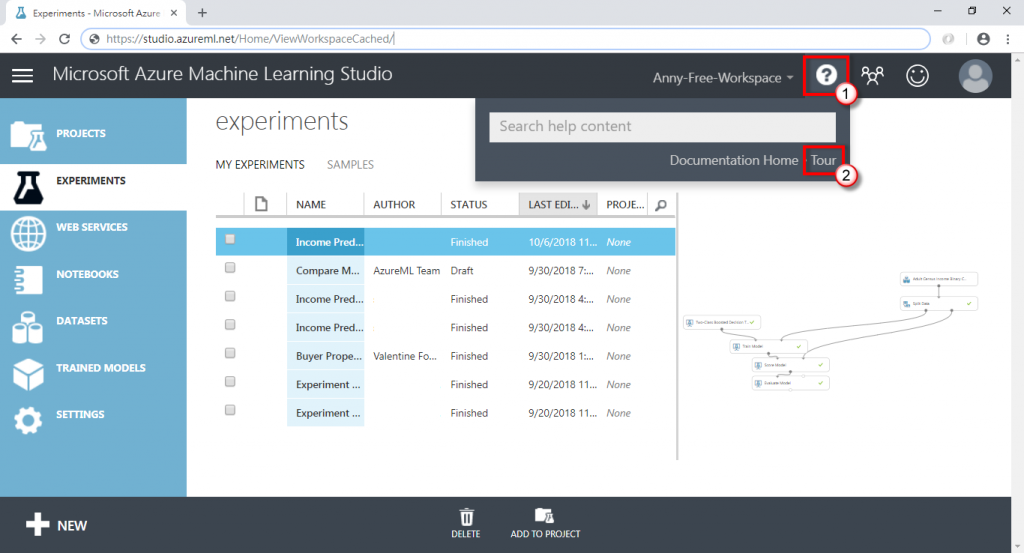Click the search magnifier in table header
The width and height of the screenshot is (1024, 553).
(661, 205)
